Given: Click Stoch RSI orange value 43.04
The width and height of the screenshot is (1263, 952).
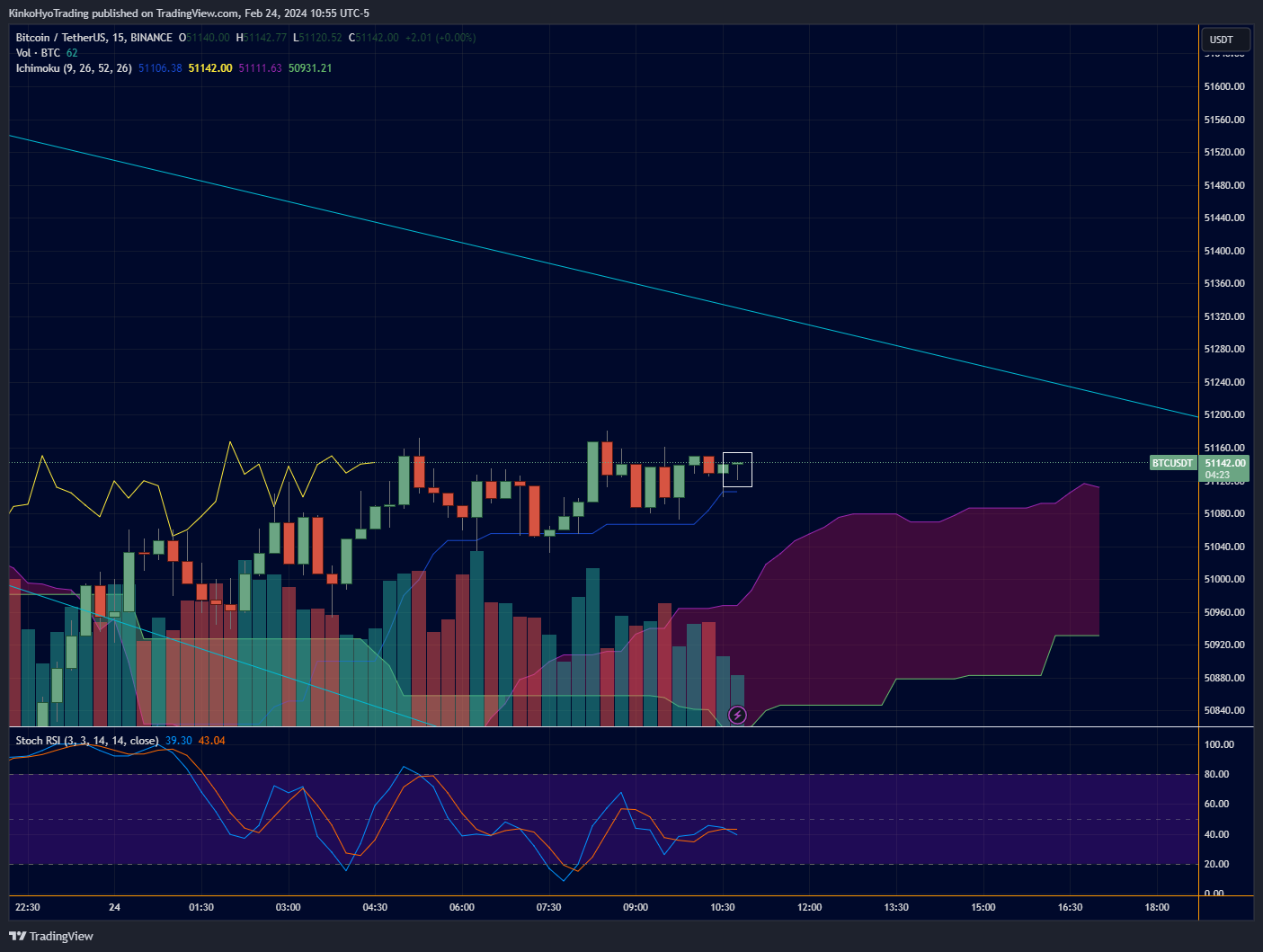Looking at the screenshot, I should point(212,741).
